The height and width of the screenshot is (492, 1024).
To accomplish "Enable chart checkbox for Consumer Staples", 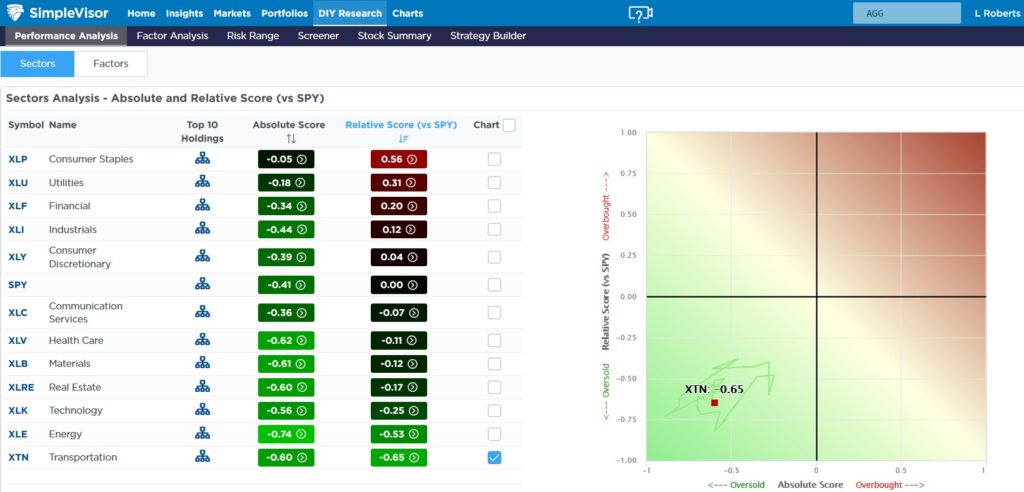I will 495,159.
